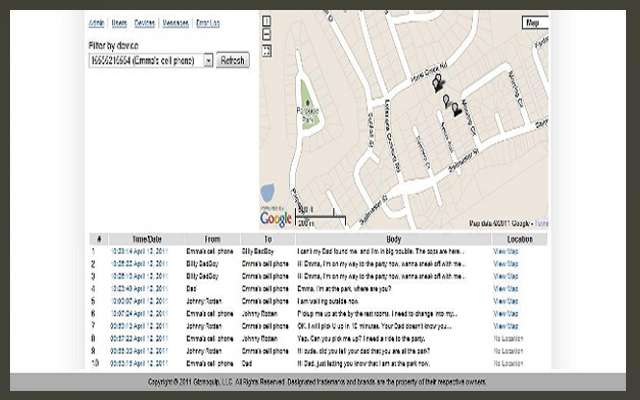
Task: Open the Devices menu link
Action: pos(146,20)
